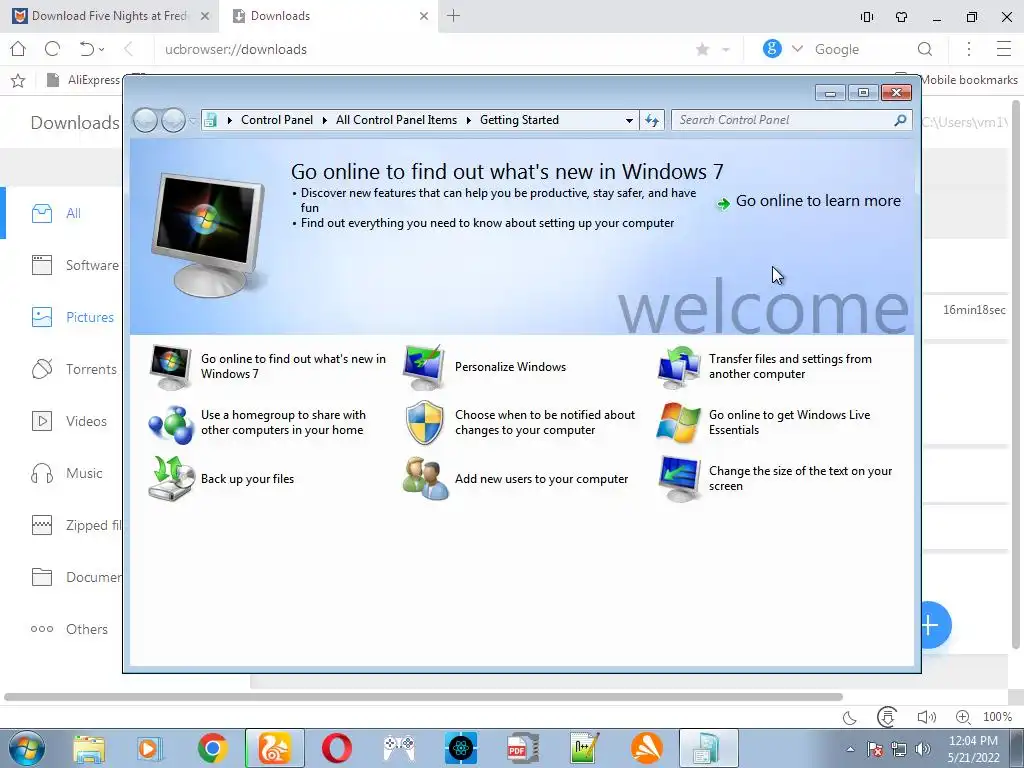1024x768 pixels.
Task: Open Add new users to your computer
Action: pyautogui.click(x=516, y=479)
